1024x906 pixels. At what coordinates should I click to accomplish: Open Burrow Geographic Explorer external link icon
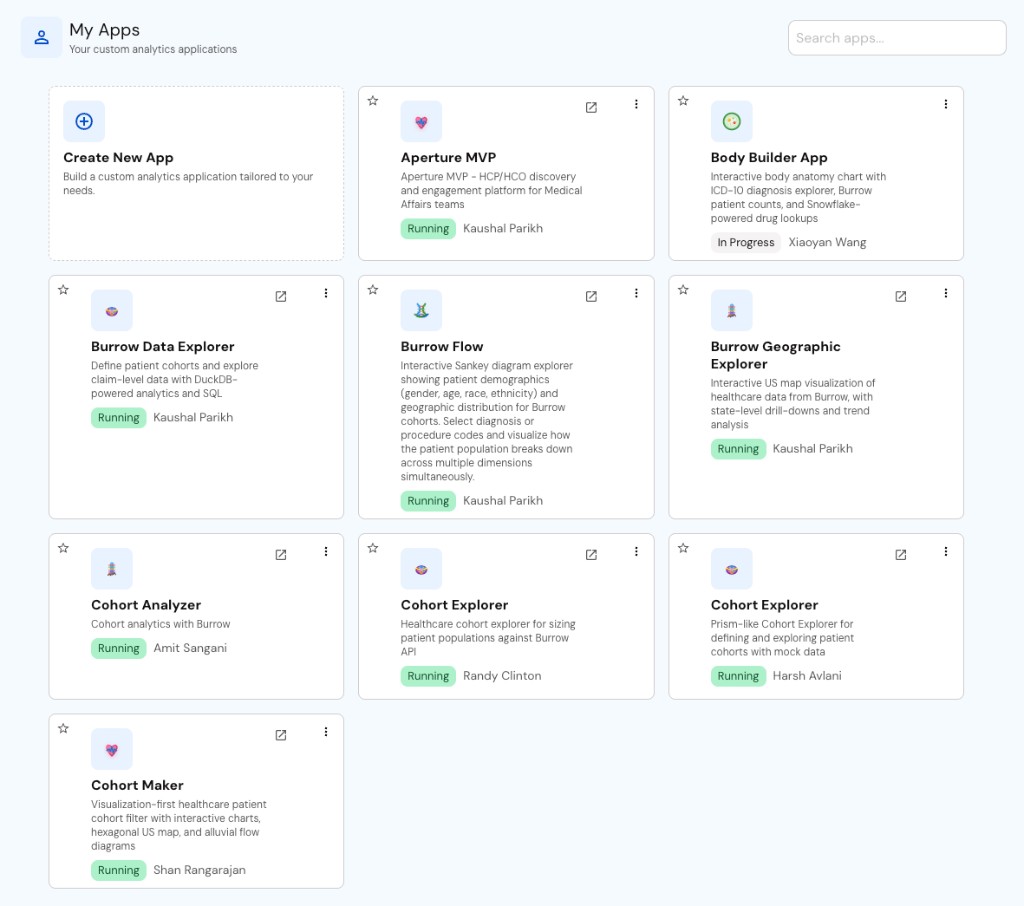click(x=901, y=297)
